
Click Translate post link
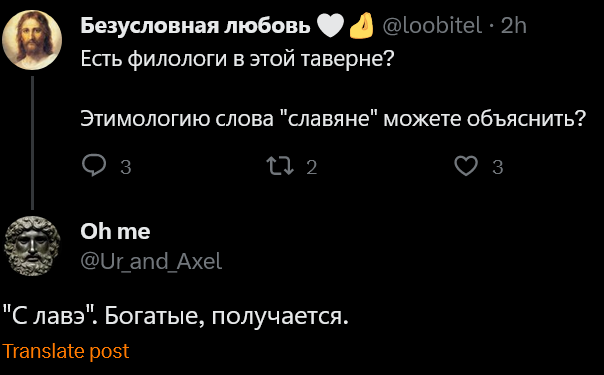click(66, 351)
